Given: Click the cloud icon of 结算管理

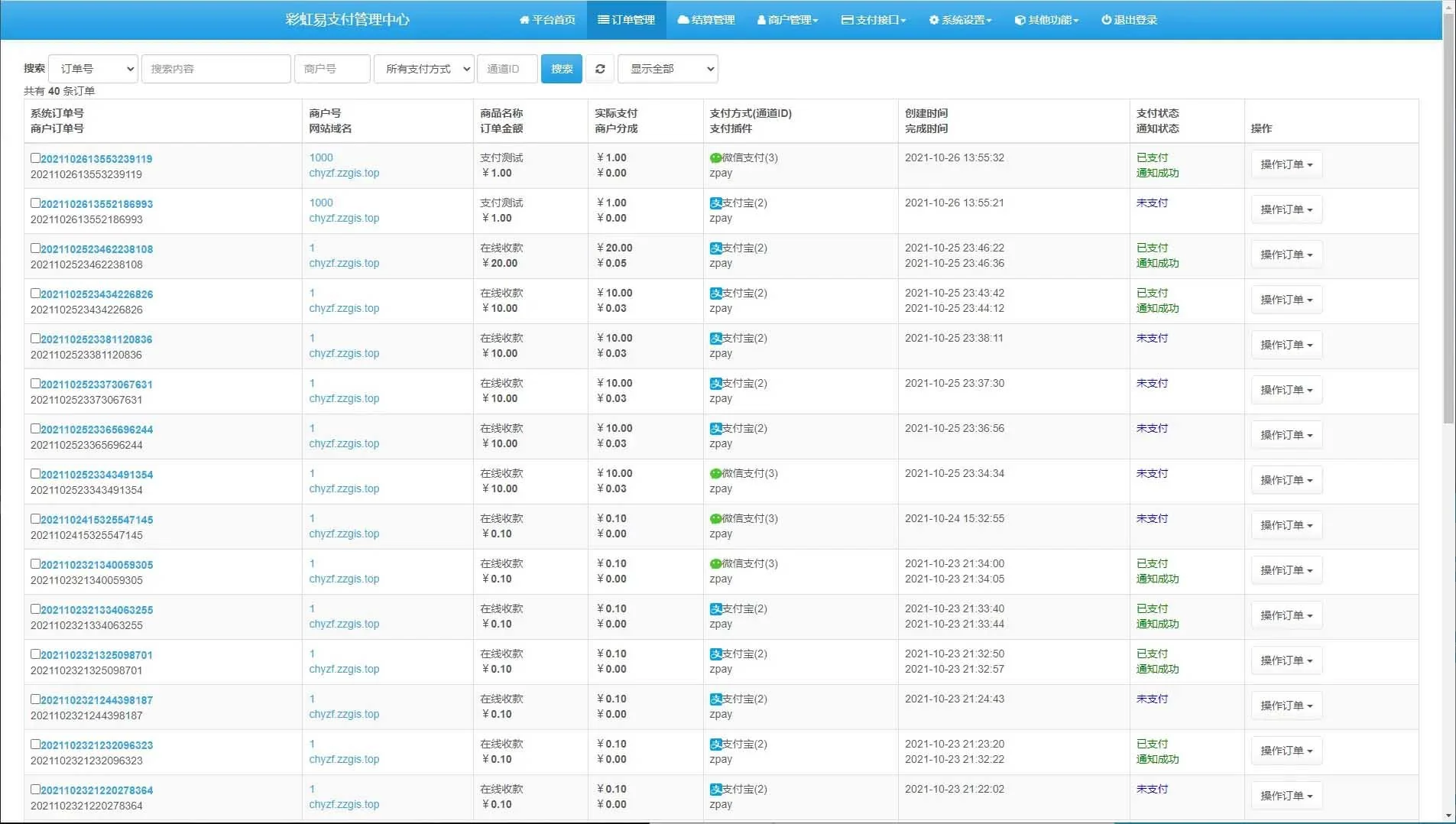Looking at the screenshot, I should coord(683,20).
